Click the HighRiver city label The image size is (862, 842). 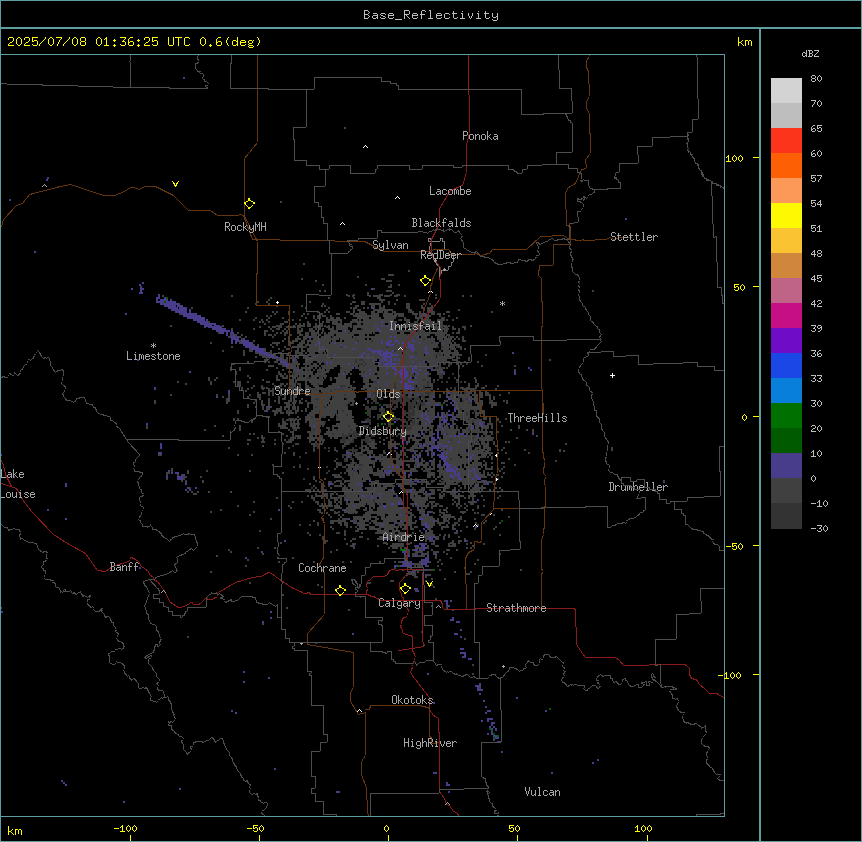430,743
